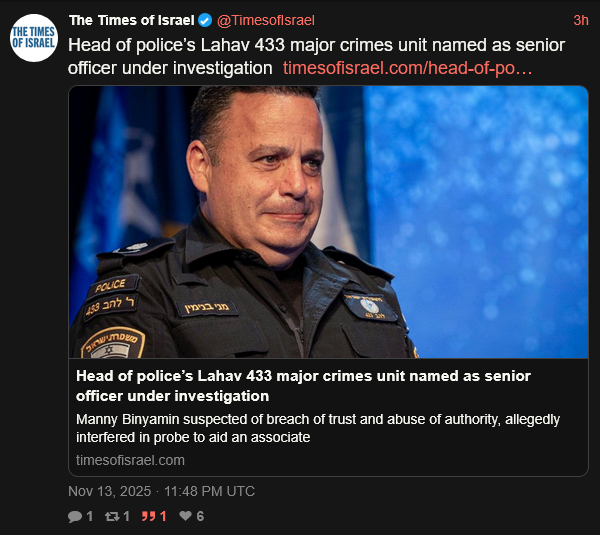Click "The Times of Israel" display name
Image resolution: width=600 pixels, height=535 pixels.
[x=131, y=20]
